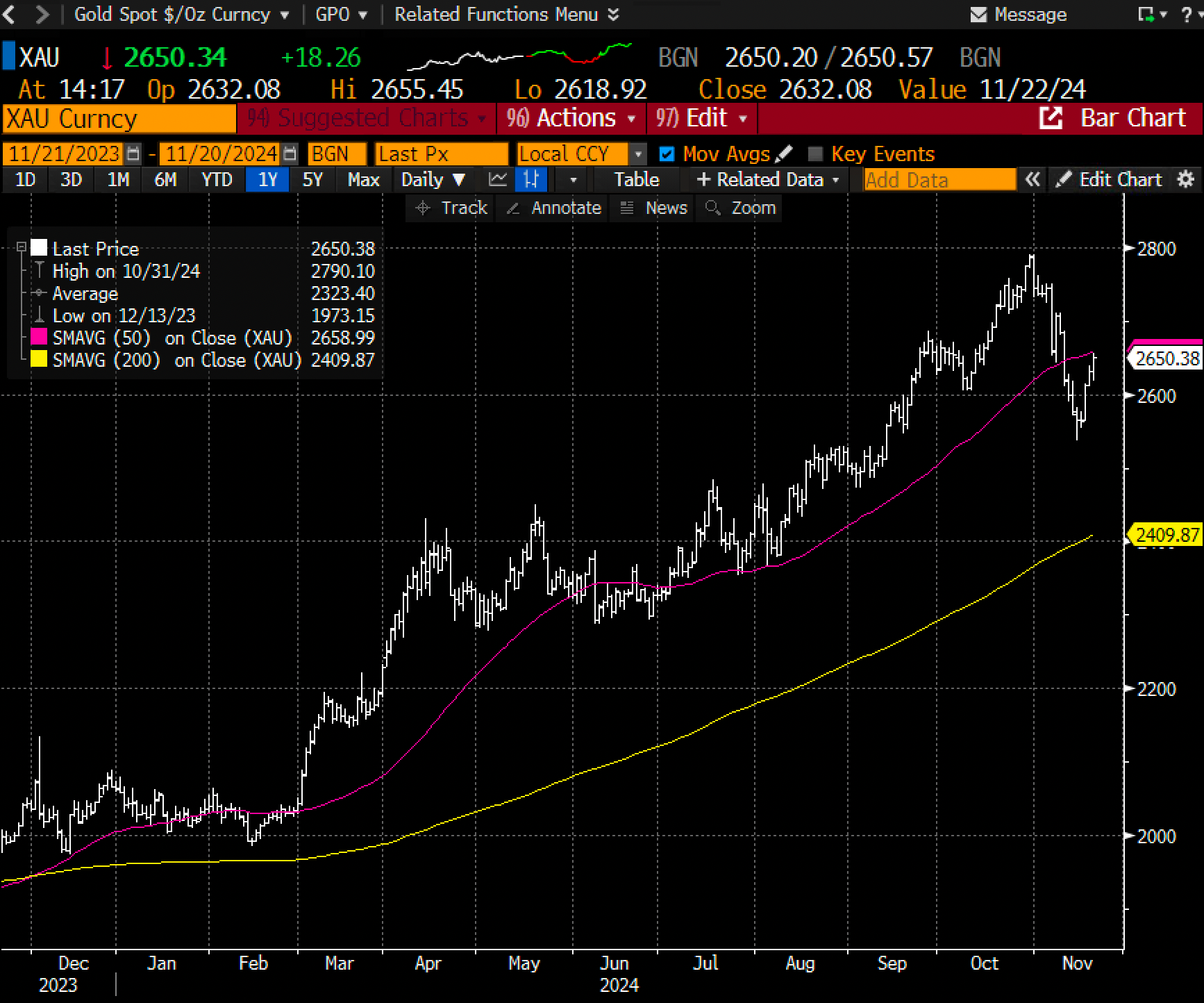
Task: Open Local CCY currency dropdown arrow
Action: (637, 154)
